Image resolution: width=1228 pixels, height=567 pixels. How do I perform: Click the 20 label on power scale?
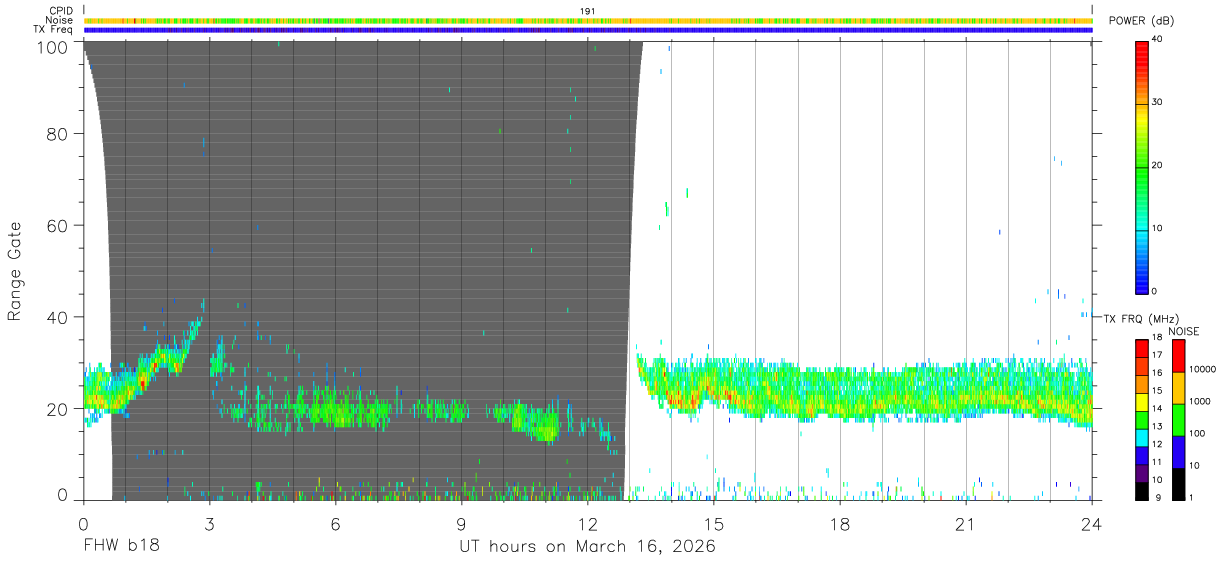tap(1156, 165)
